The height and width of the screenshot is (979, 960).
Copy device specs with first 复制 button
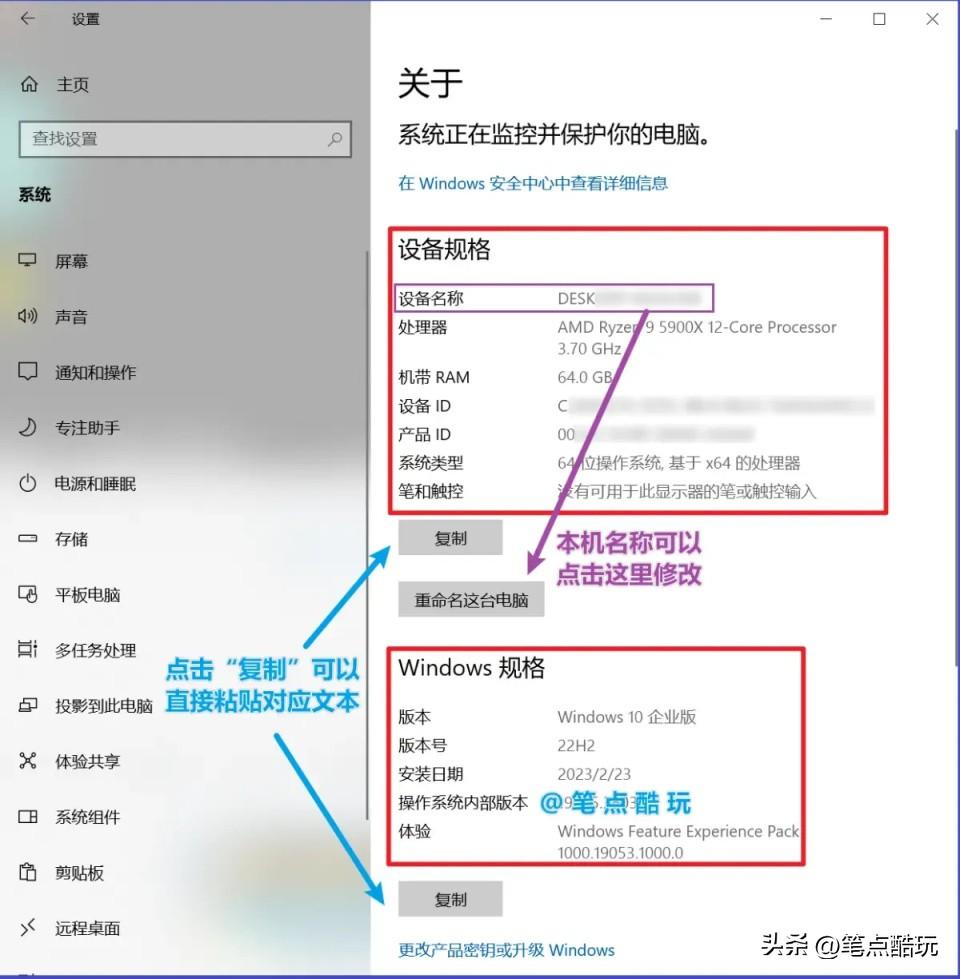(450, 538)
